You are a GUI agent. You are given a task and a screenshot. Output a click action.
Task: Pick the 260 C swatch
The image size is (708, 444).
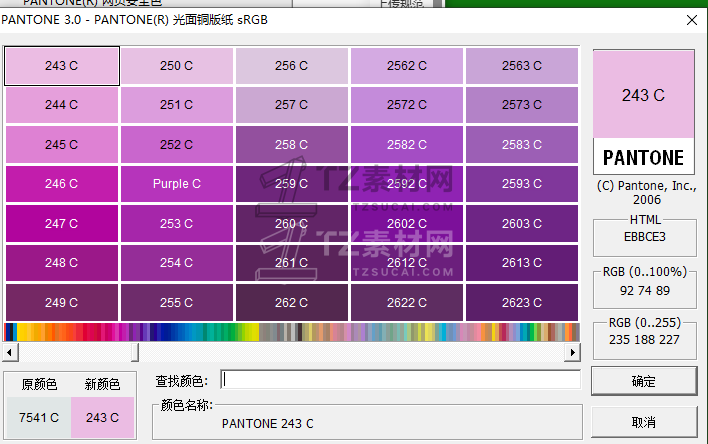[292, 224]
